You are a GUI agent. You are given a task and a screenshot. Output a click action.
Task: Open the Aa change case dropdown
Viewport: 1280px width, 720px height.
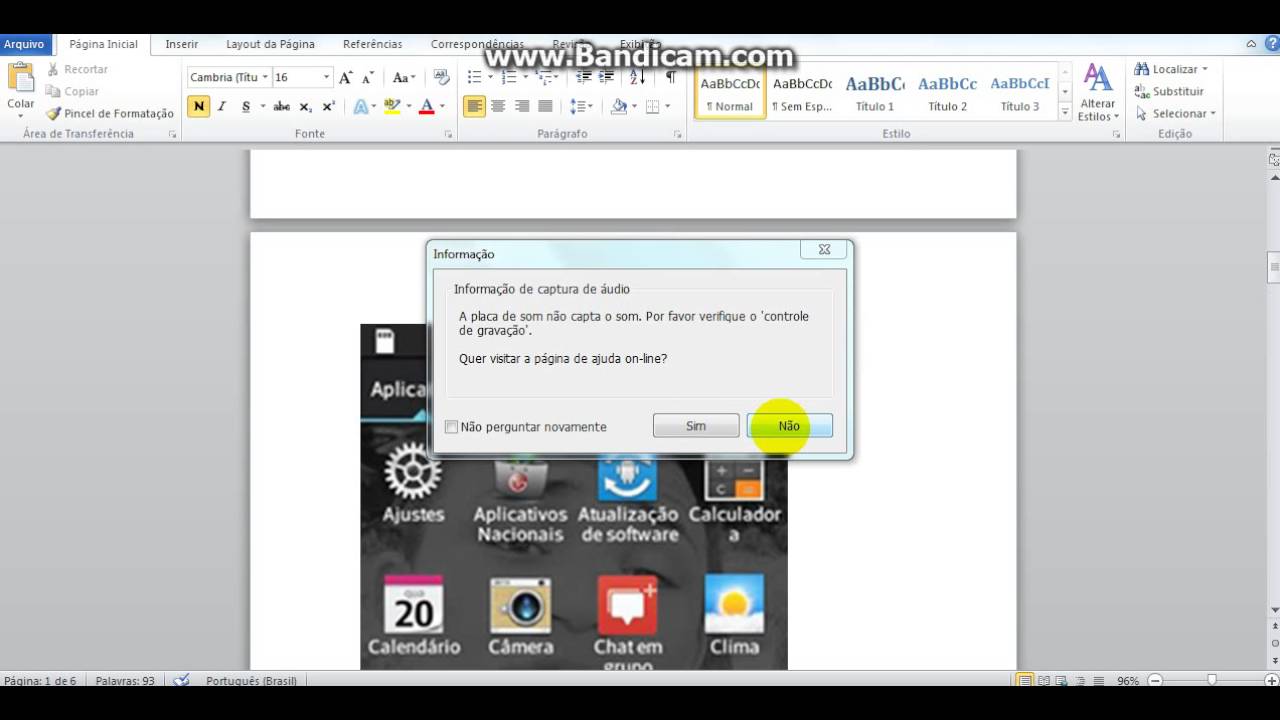[x=404, y=77]
